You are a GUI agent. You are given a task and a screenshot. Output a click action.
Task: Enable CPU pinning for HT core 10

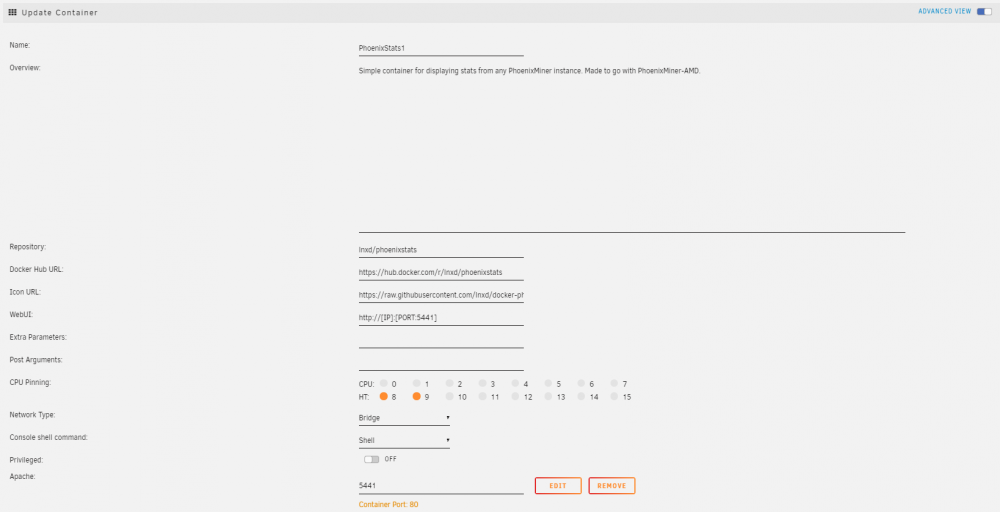[450, 397]
